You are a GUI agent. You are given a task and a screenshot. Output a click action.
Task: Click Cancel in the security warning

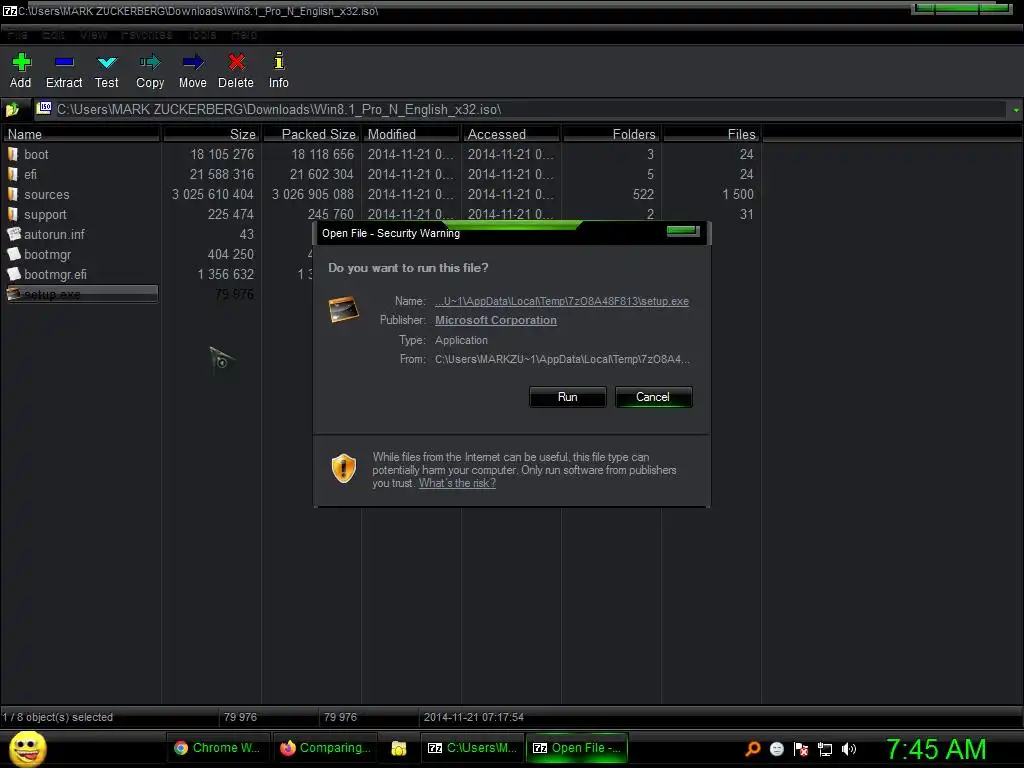(x=653, y=397)
